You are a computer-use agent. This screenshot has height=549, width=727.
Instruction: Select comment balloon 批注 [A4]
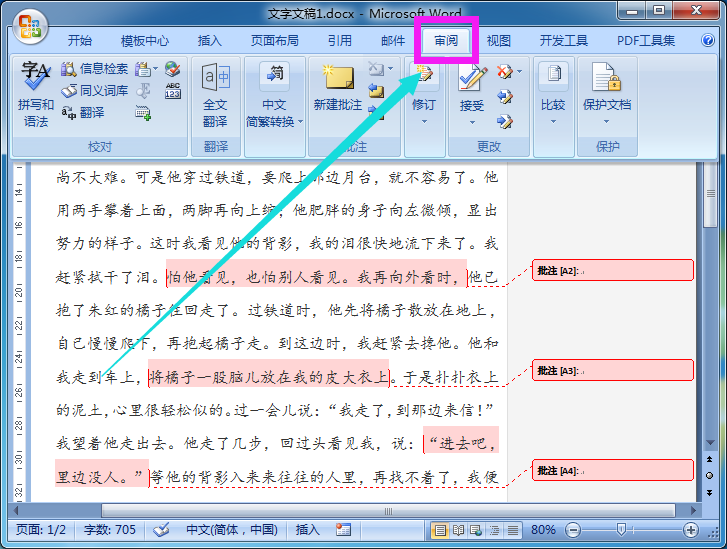pos(612,470)
